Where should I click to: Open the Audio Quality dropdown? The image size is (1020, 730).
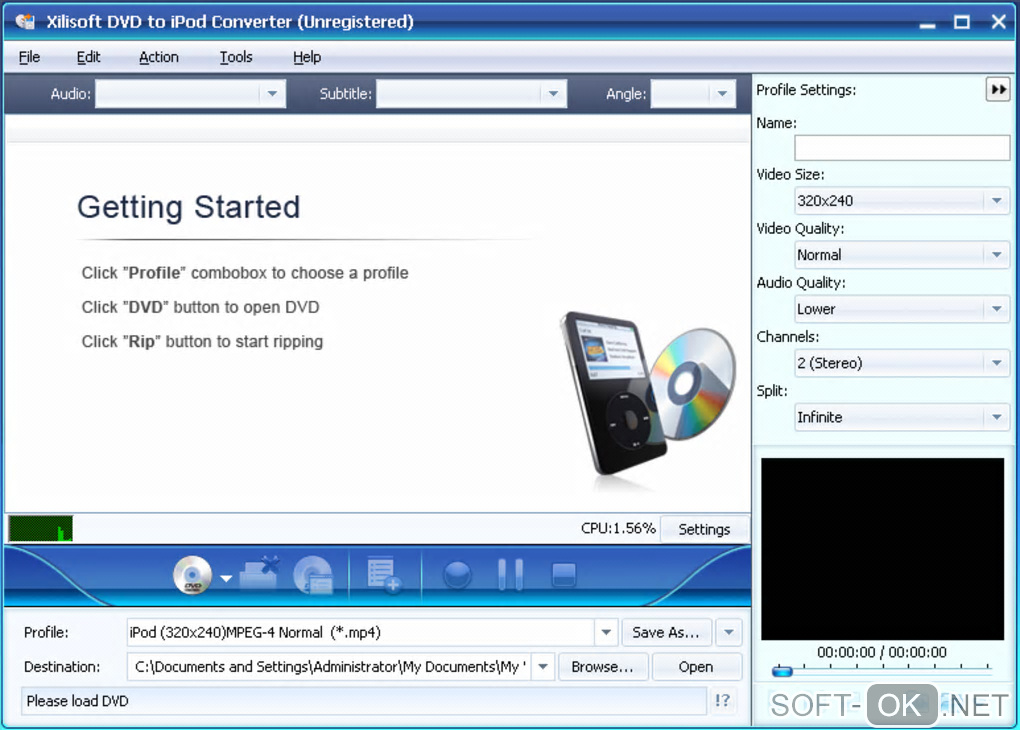coord(996,309)
